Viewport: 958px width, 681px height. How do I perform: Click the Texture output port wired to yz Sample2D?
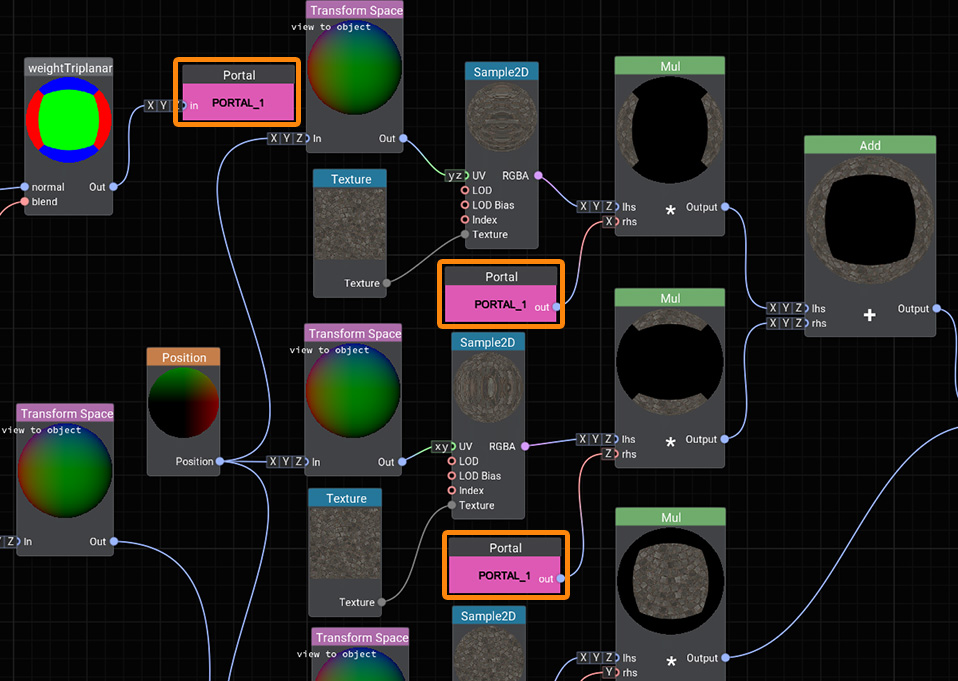387,283
